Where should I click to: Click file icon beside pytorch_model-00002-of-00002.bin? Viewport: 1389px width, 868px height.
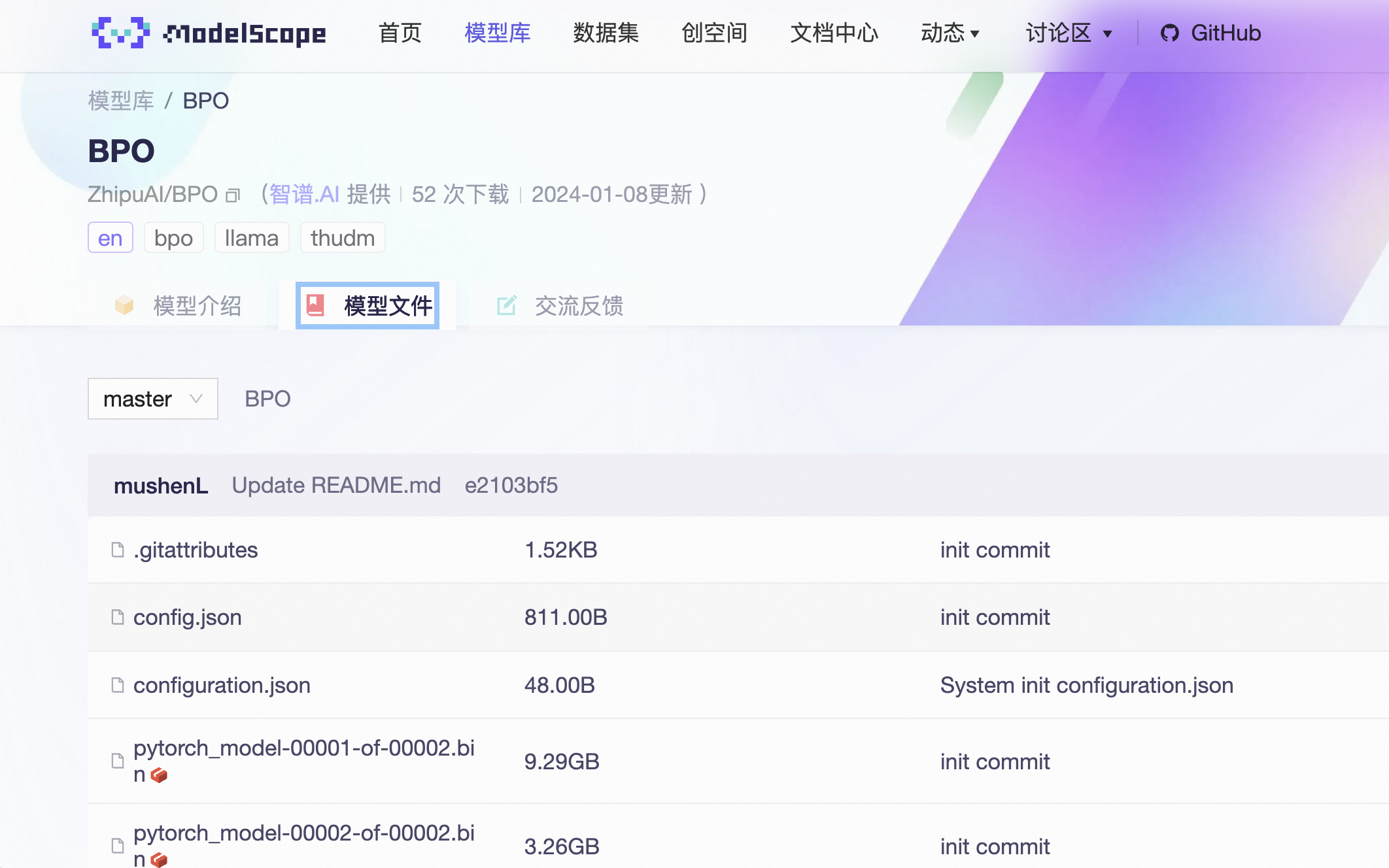pos(118,846)
